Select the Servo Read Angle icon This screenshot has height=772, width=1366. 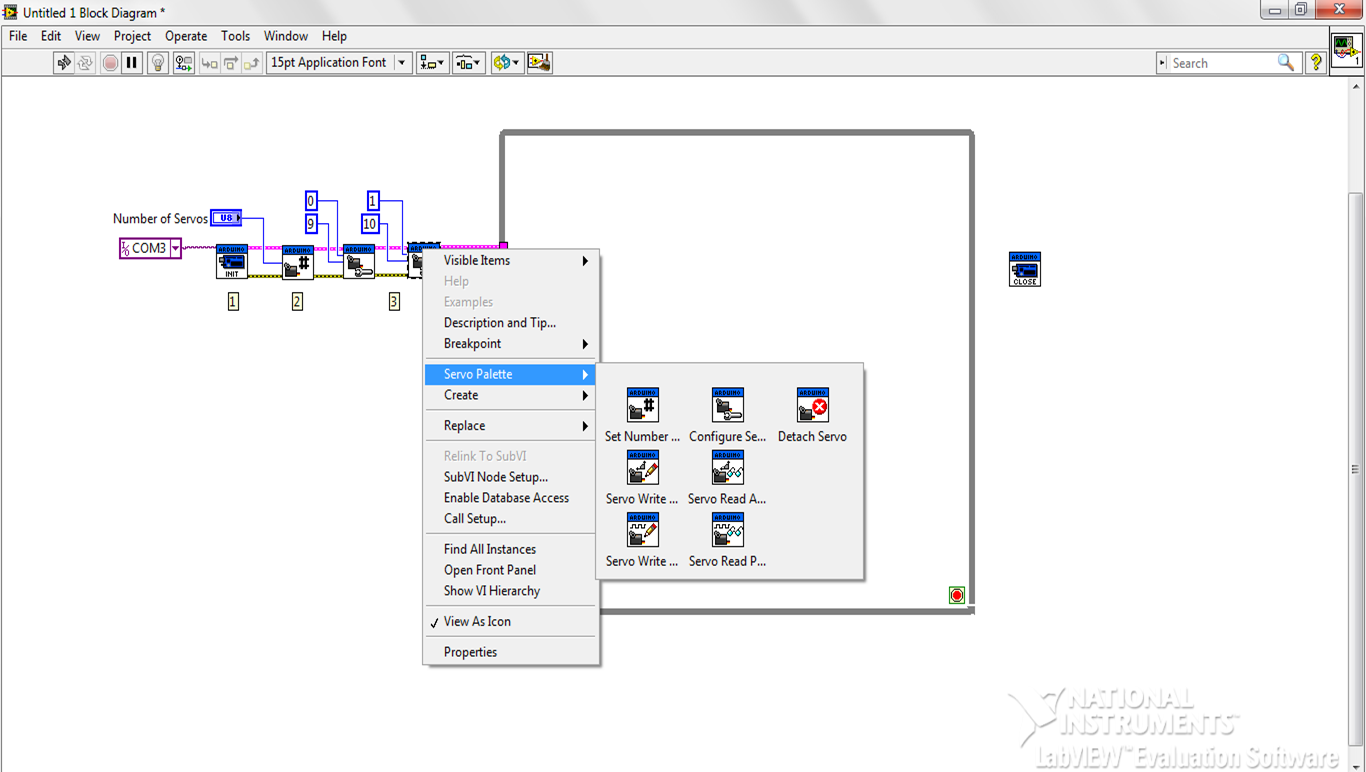pyautogui.click(x=727, y=467)
